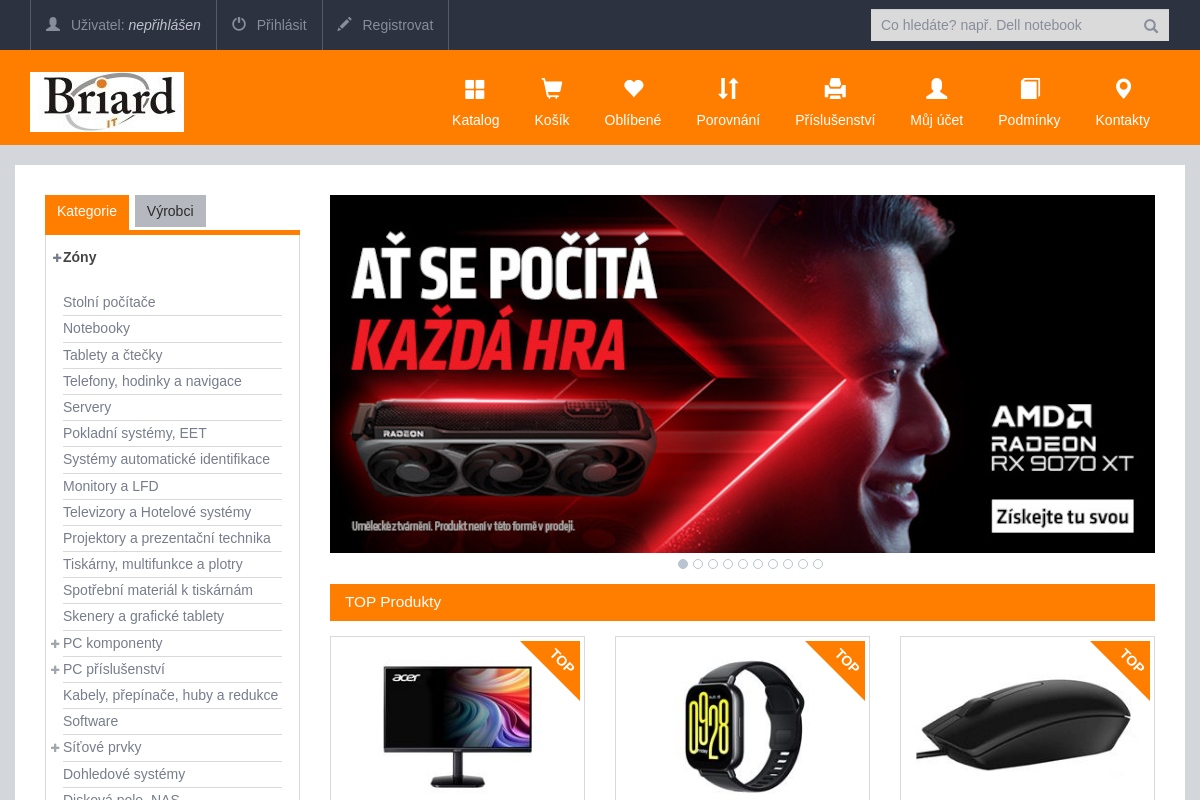This screenshot has height=800, width=1200.
Task: Open Kontakty map pin icon
Action: (x=1123, y=89)
